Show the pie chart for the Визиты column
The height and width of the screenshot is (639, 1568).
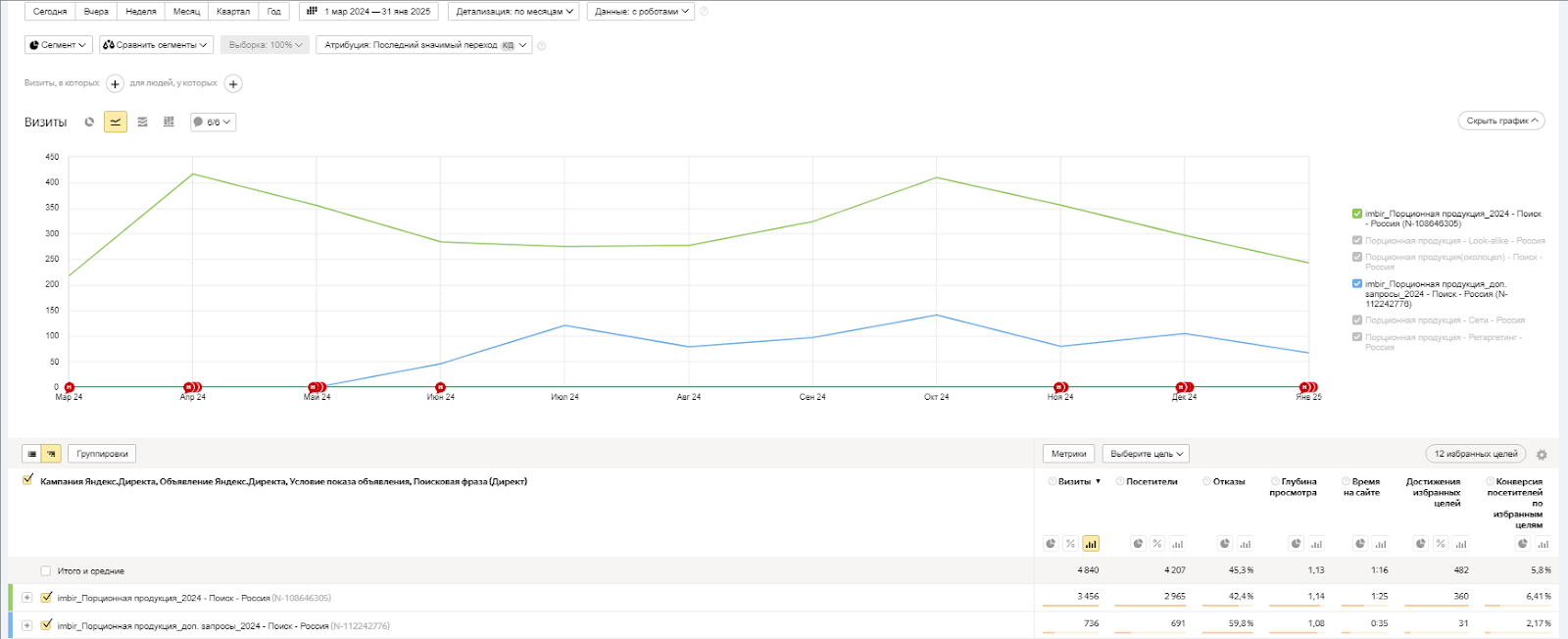[1051, 544]
